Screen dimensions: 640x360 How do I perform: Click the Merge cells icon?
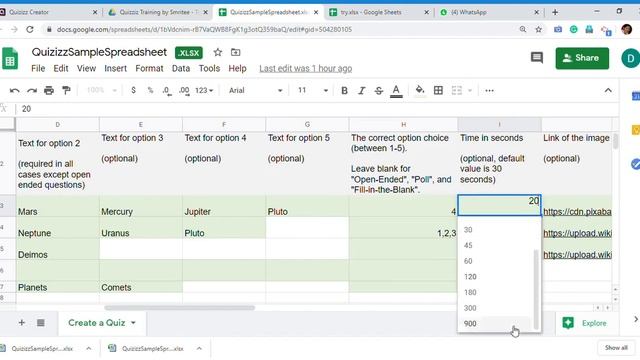[457, 90]
